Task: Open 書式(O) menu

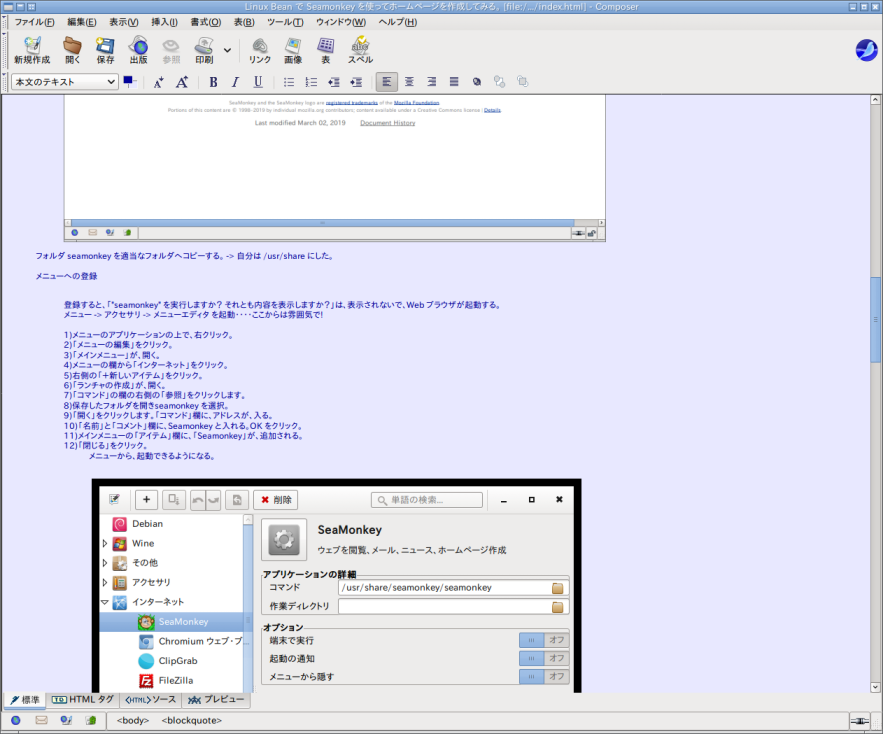Action: 206,22
